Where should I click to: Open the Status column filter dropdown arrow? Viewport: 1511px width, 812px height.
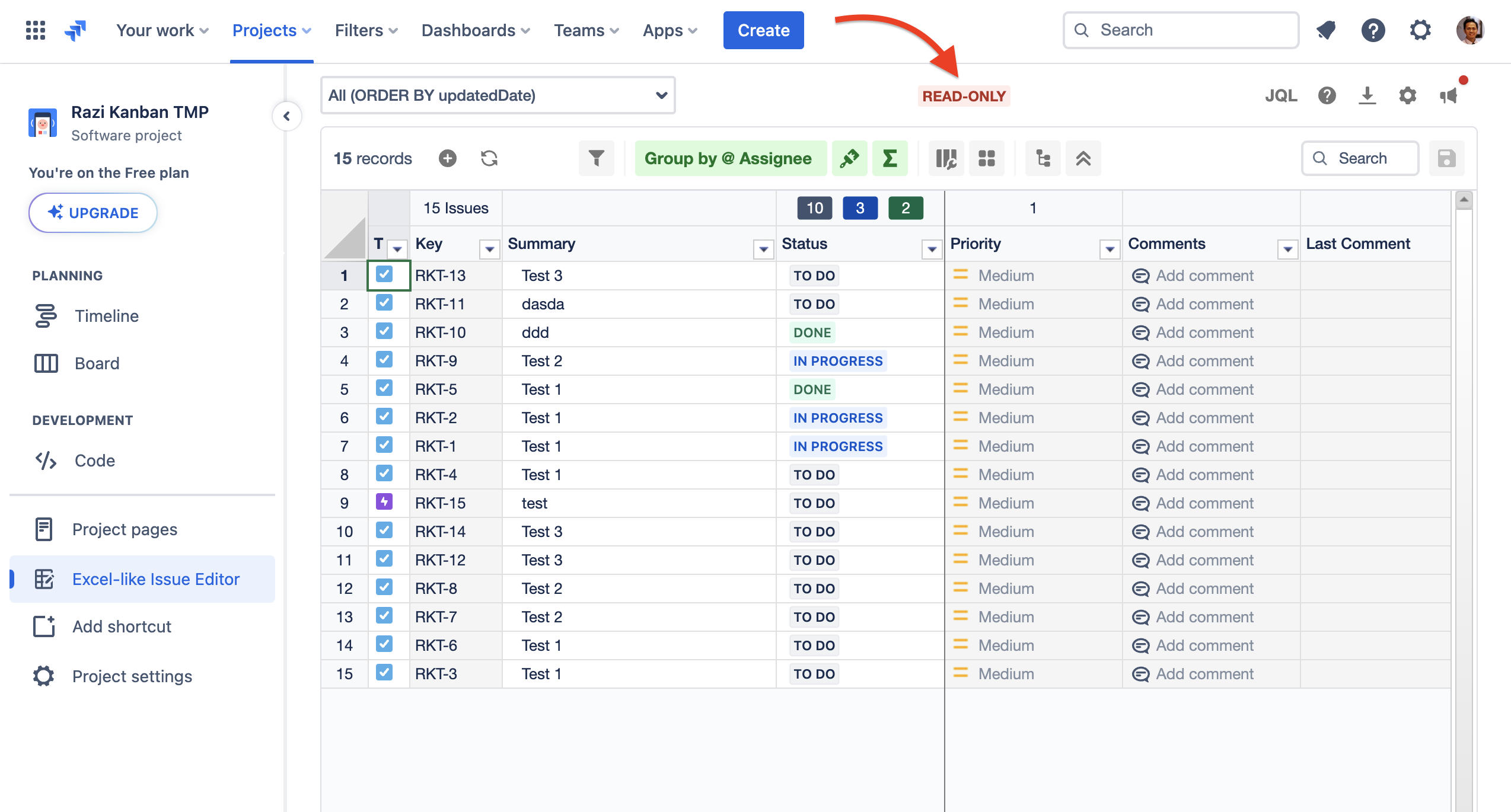click(x=932, y=250)
